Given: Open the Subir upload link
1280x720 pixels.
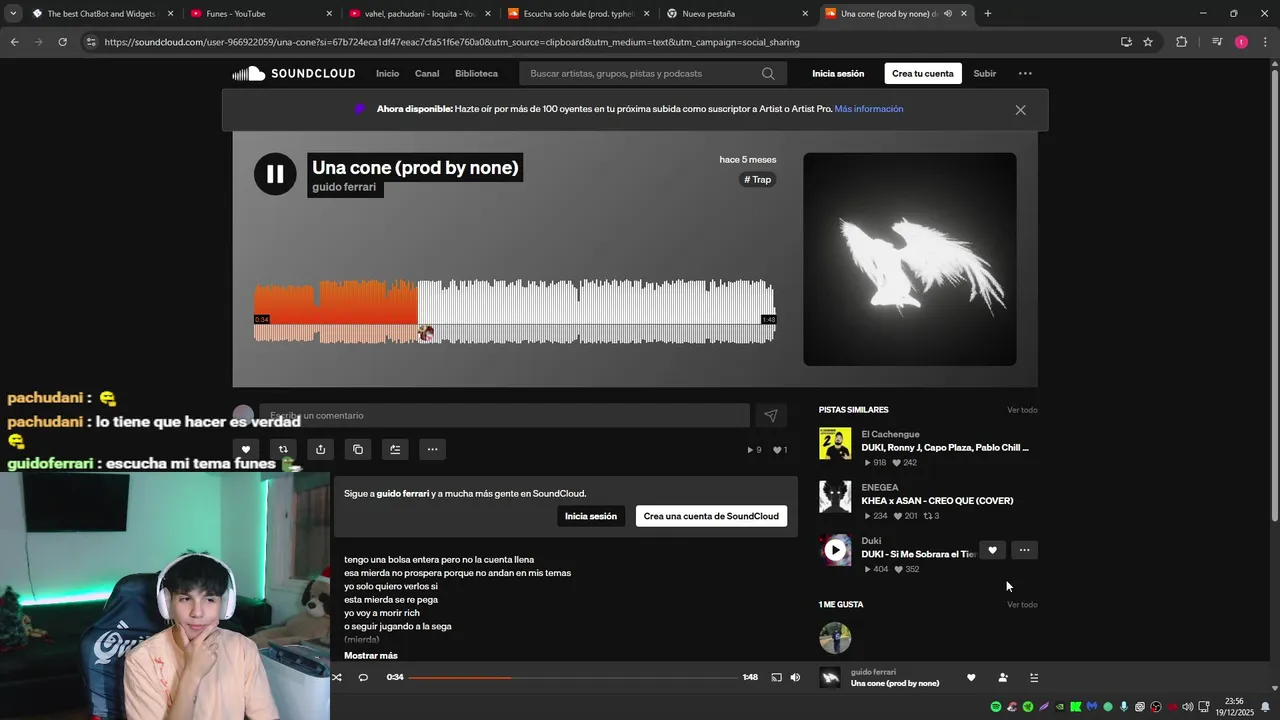Looking at the screenshot, I should click(x=985, y=73).
